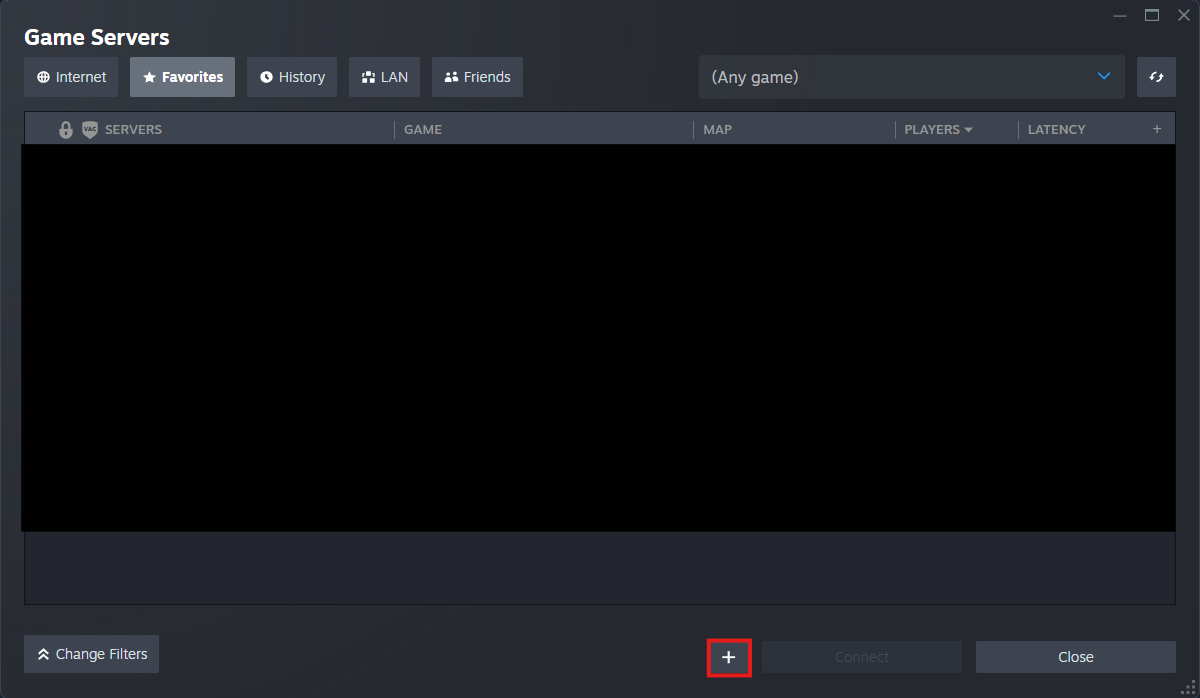Sort by VAC shield column icon
The width and height of the screenshot is (1200, 698).
(x=90, y=130)
